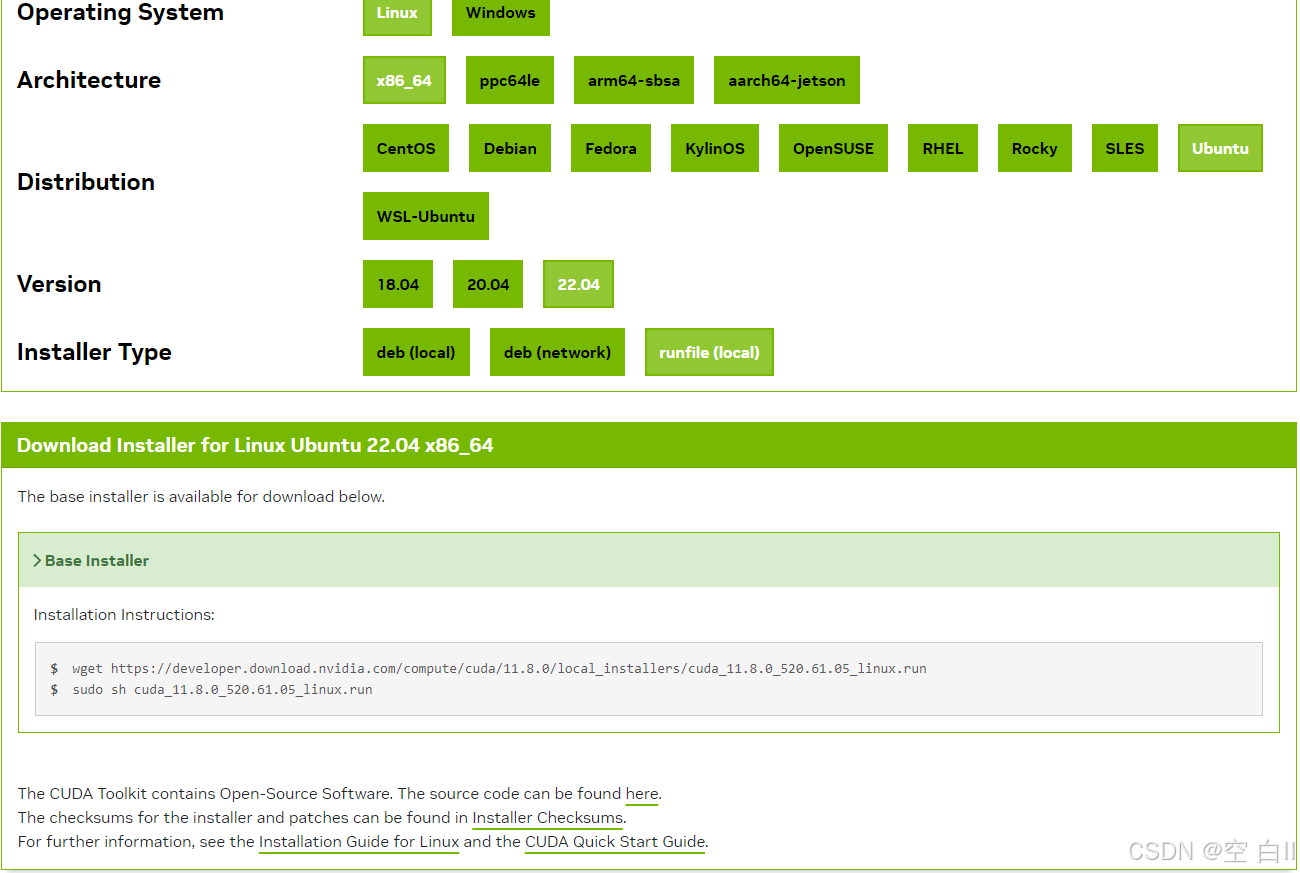The width and height of the screenshot is (1300, 873).
Task: Choose ppc64le architecture
Action: 510,80
